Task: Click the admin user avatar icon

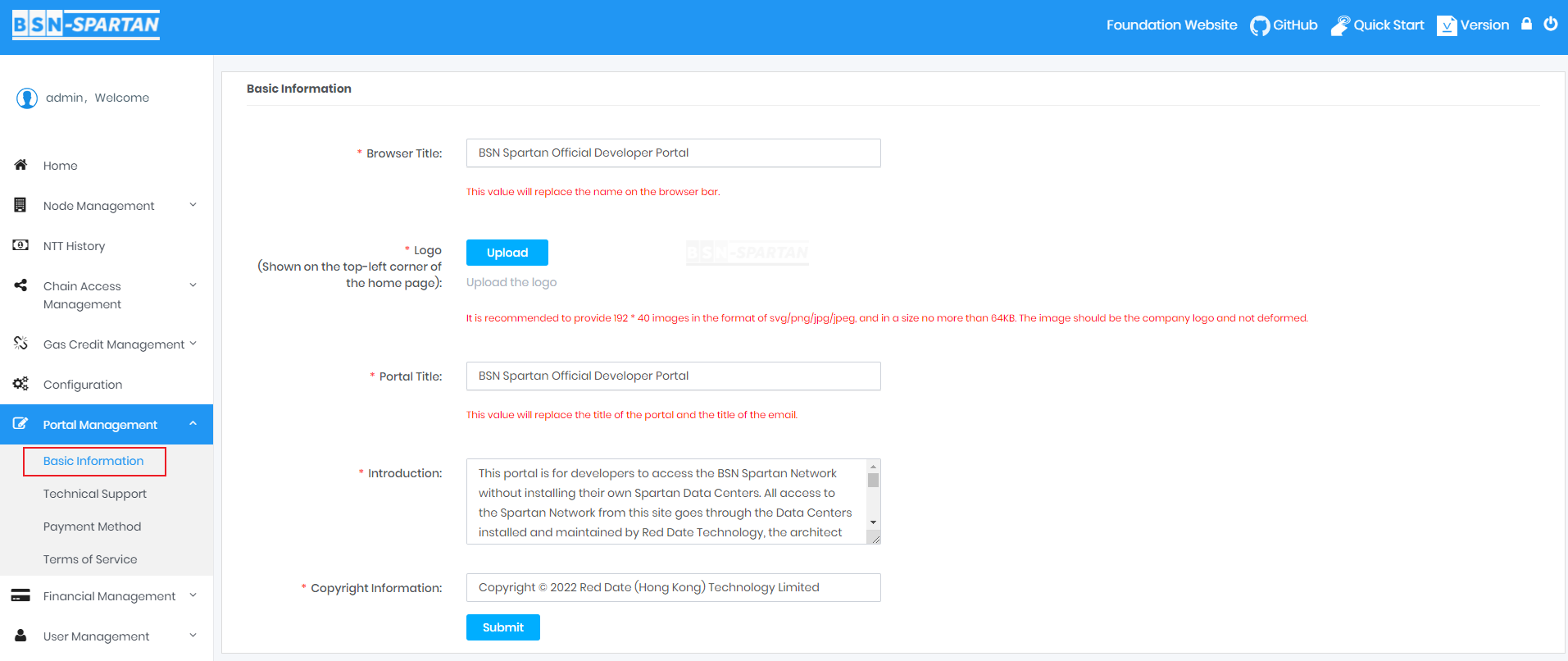Action: [27, 98]
